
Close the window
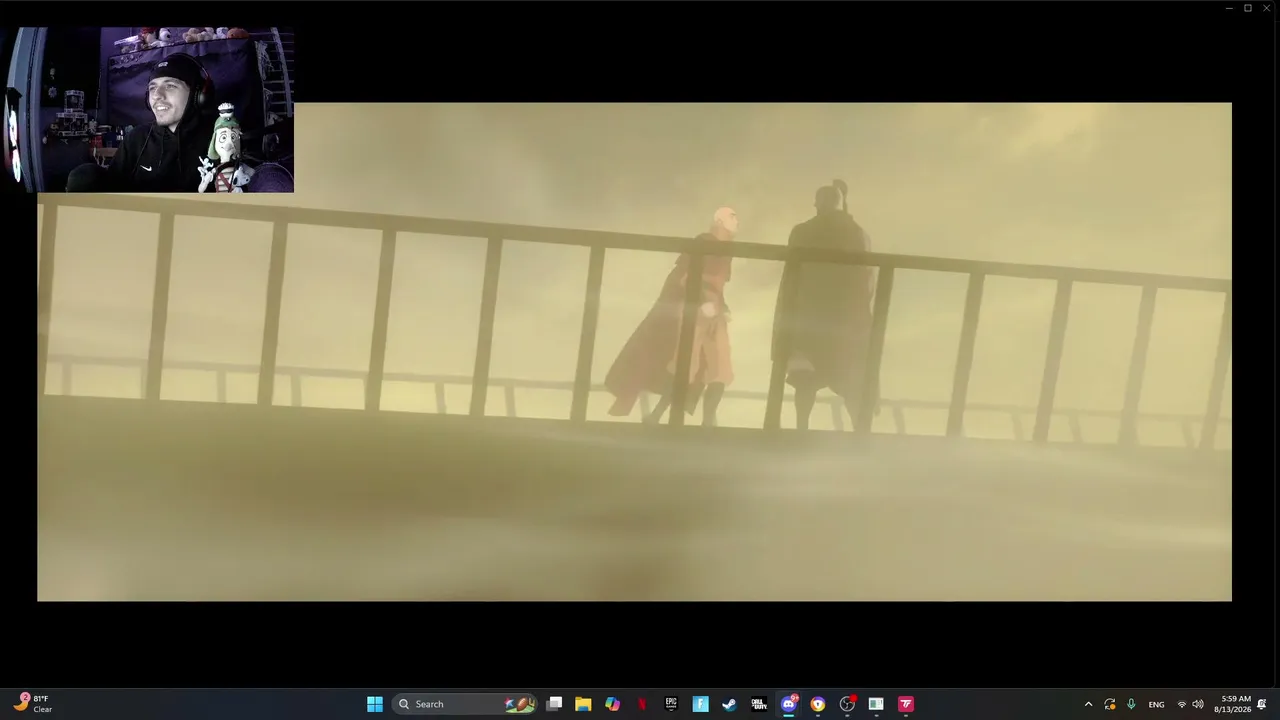[1267, 8]
